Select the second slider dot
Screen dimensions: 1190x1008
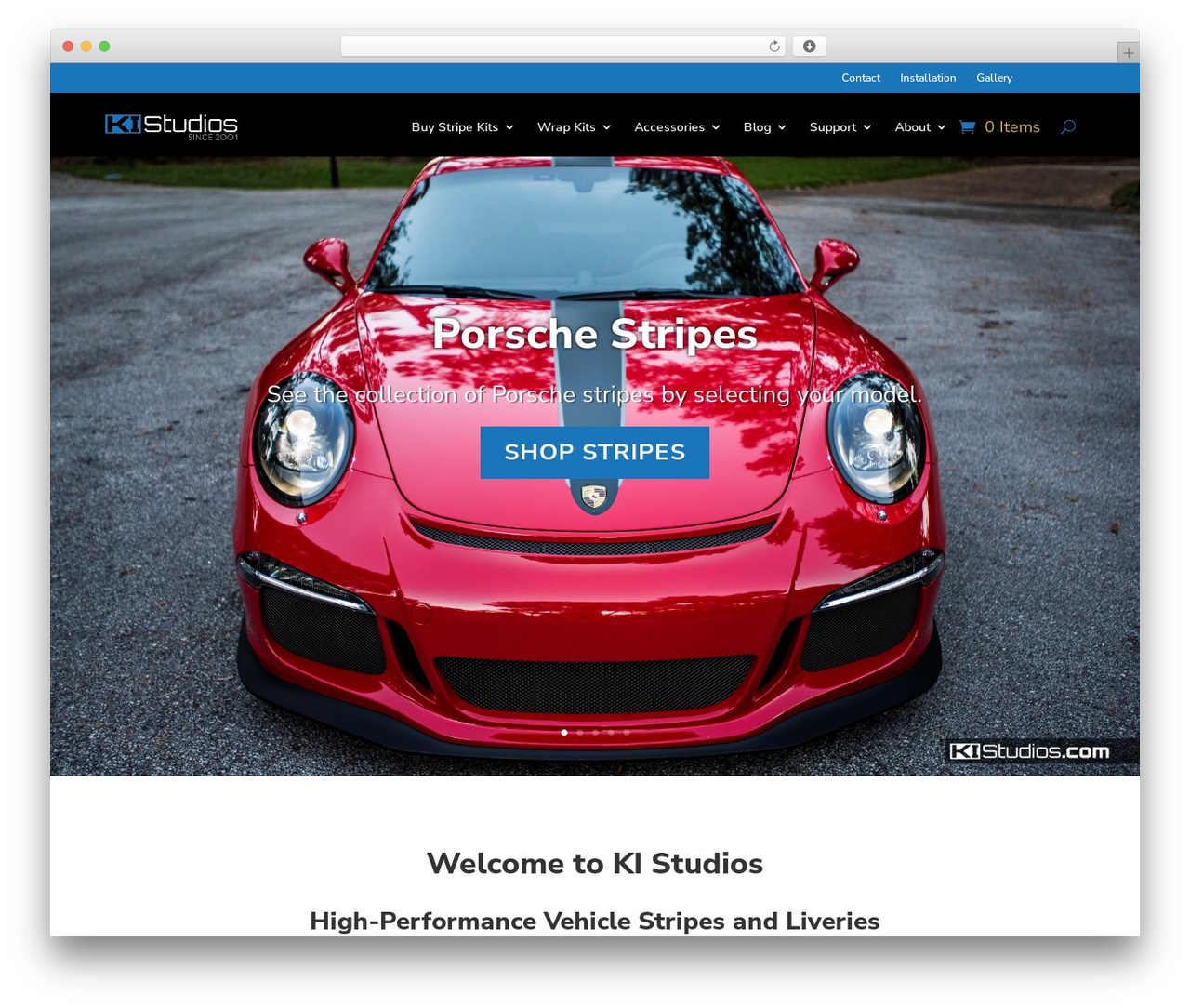580,733
